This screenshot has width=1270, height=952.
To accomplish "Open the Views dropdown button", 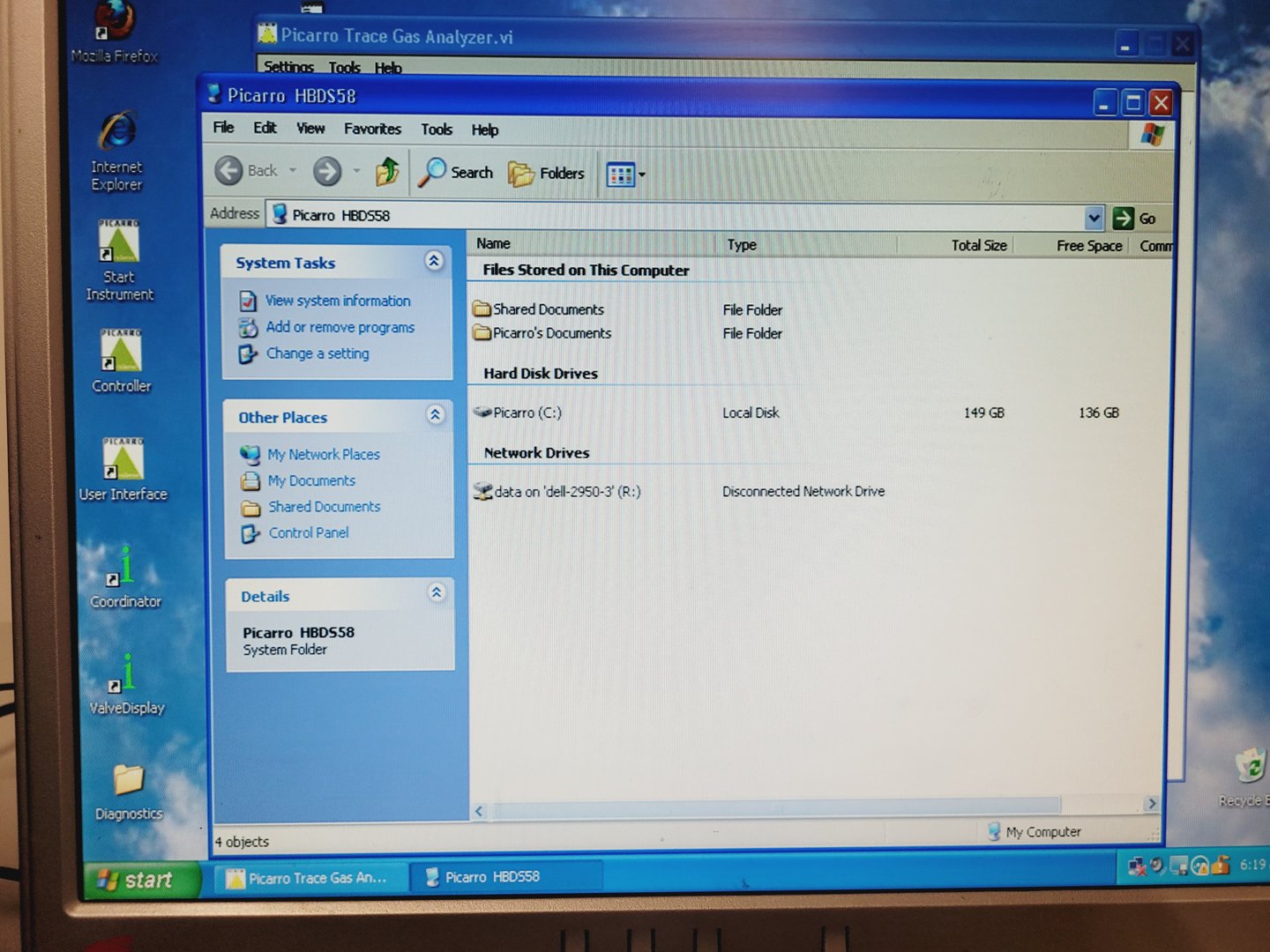I will (x=625, y=175).
